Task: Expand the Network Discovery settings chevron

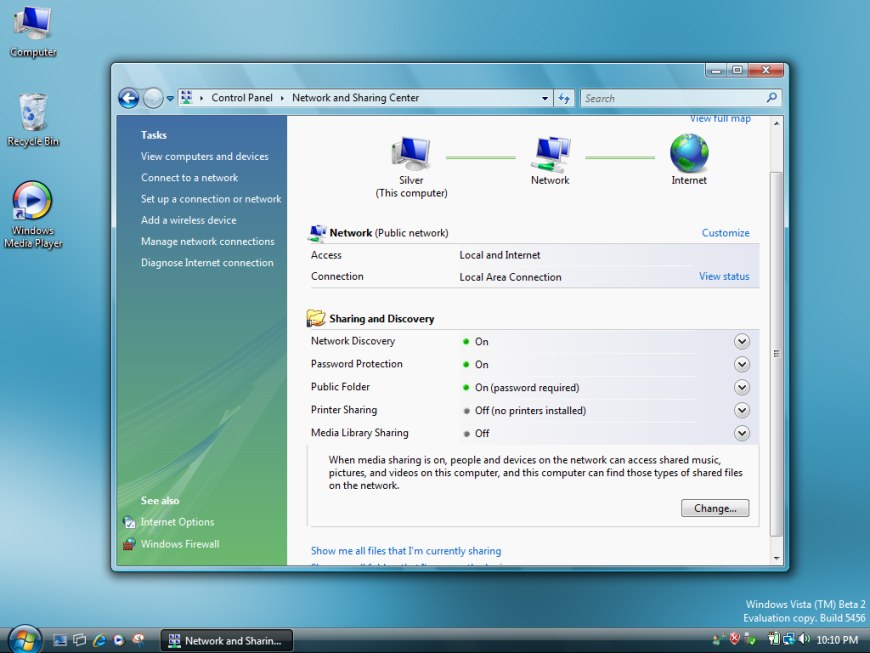Action: coord(742,341)
